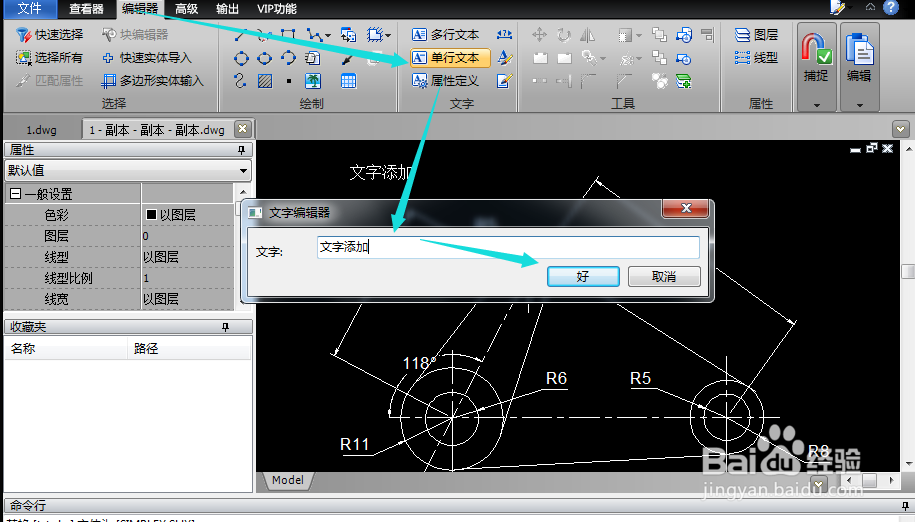
Task: Switch to the VIP功能 ribbon tab
Action: (x=277, y=9)
